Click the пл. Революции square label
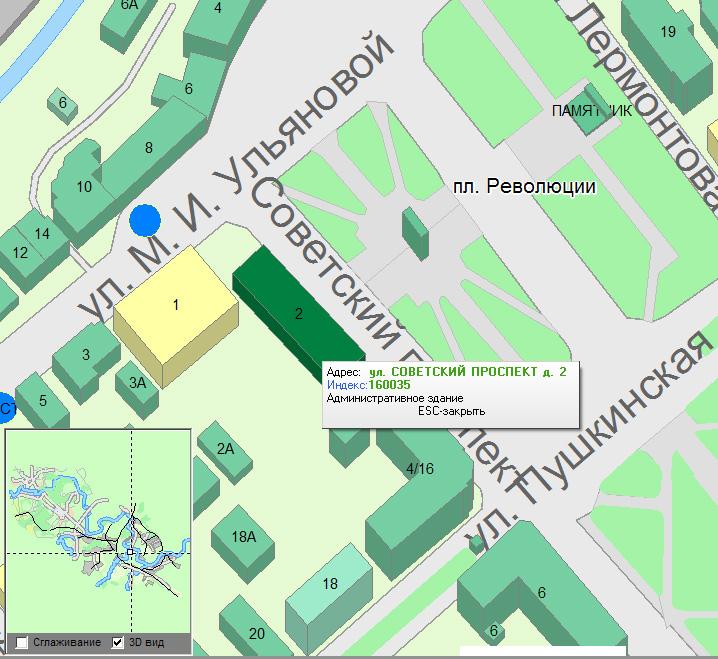The height and width of the screenshot is (659, 718). 523,187
